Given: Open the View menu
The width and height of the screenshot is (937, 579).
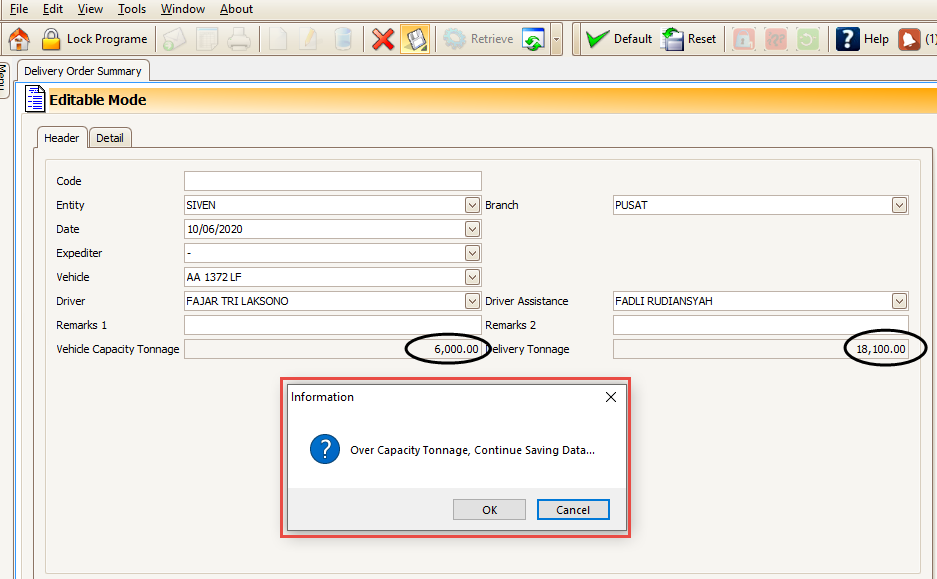Looking at the screenshot, I should tap(90, 9).
